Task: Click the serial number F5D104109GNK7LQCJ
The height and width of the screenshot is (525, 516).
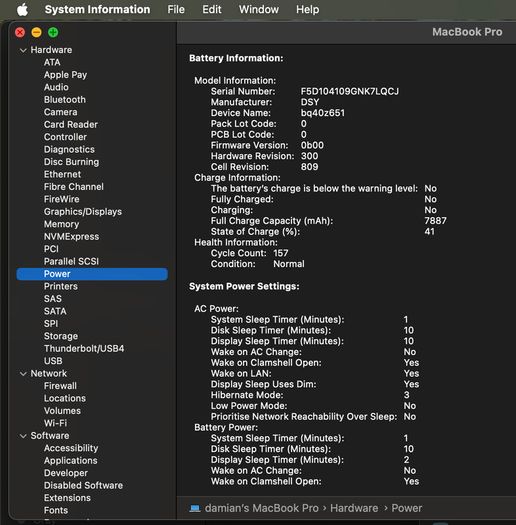Action: pyautogui.click(x=350, y=91)
